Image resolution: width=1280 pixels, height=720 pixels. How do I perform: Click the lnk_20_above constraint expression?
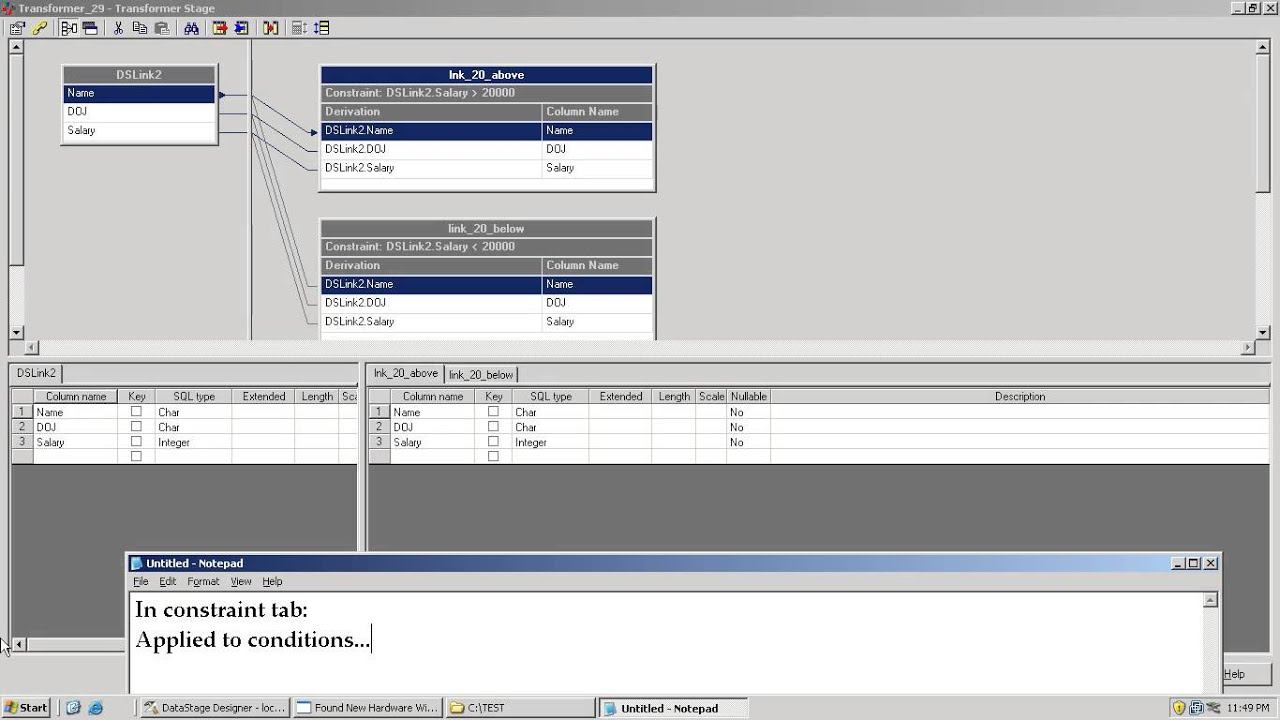click(x=487, y=93)
